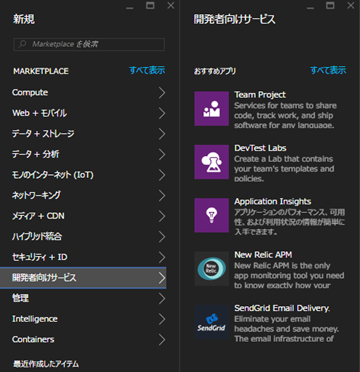Select the 開発者向けサービス category label
360x372 pixels.
(44, 278)
